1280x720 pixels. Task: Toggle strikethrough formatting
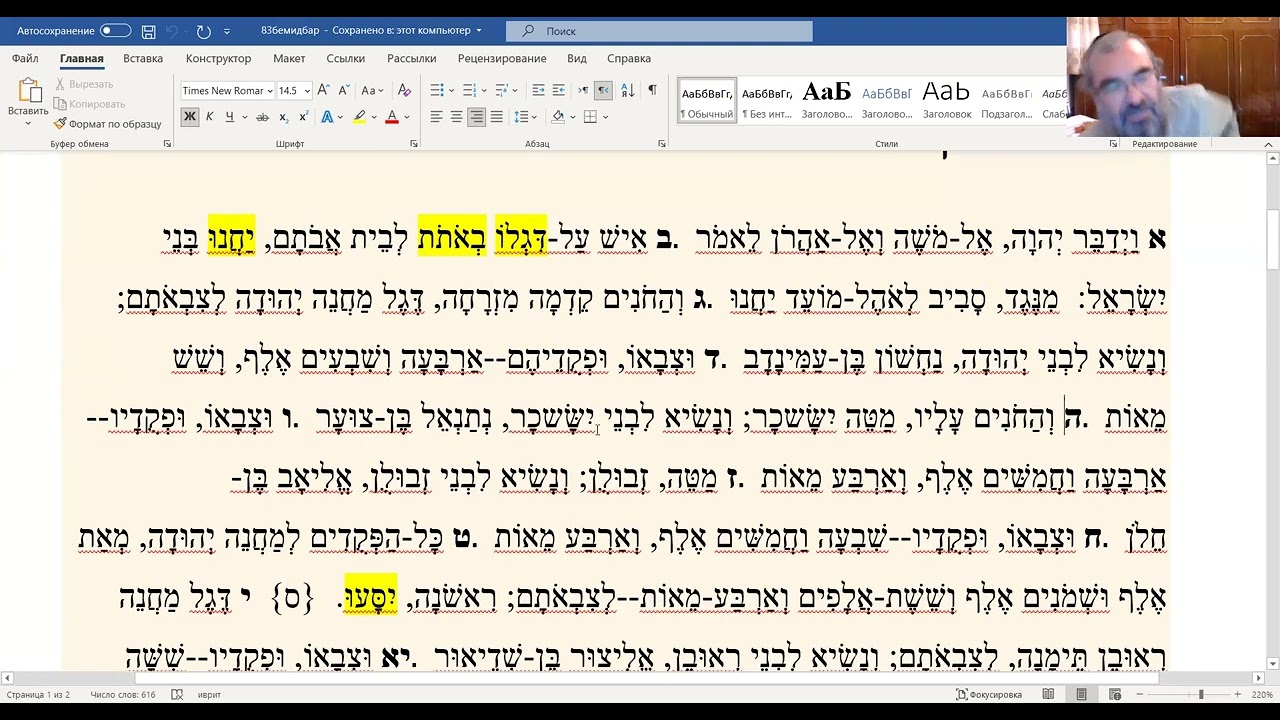pos(262,117)
